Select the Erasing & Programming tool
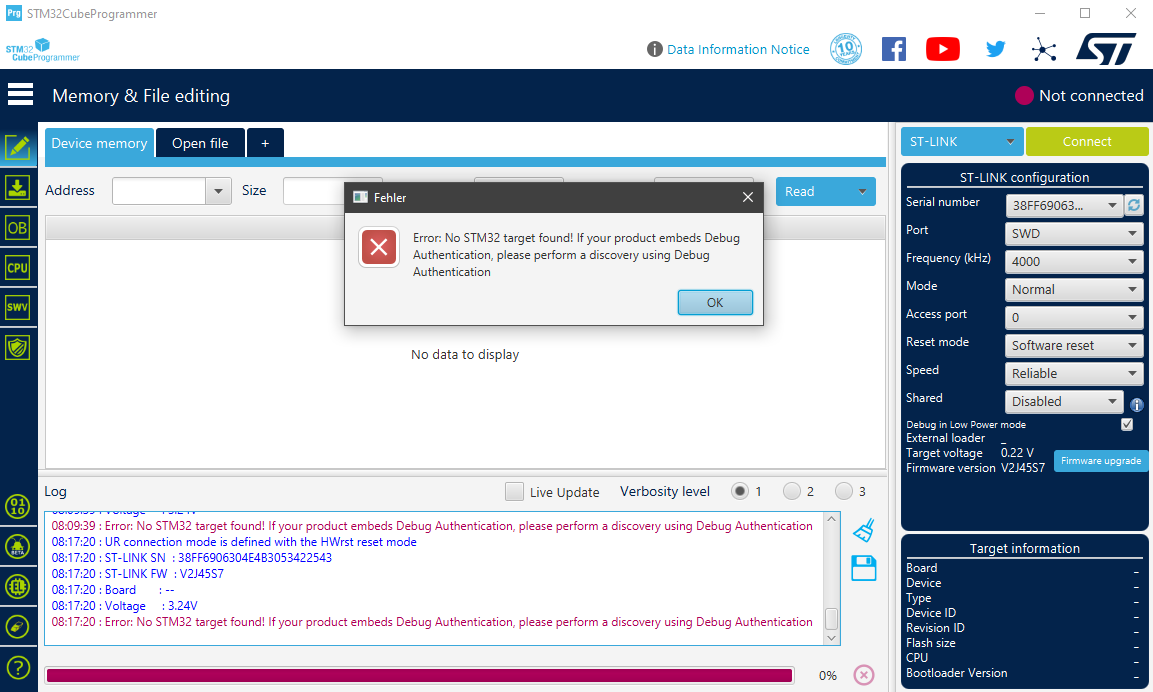The width and height of the screenshot is (1153, 692). click(18, 187)
